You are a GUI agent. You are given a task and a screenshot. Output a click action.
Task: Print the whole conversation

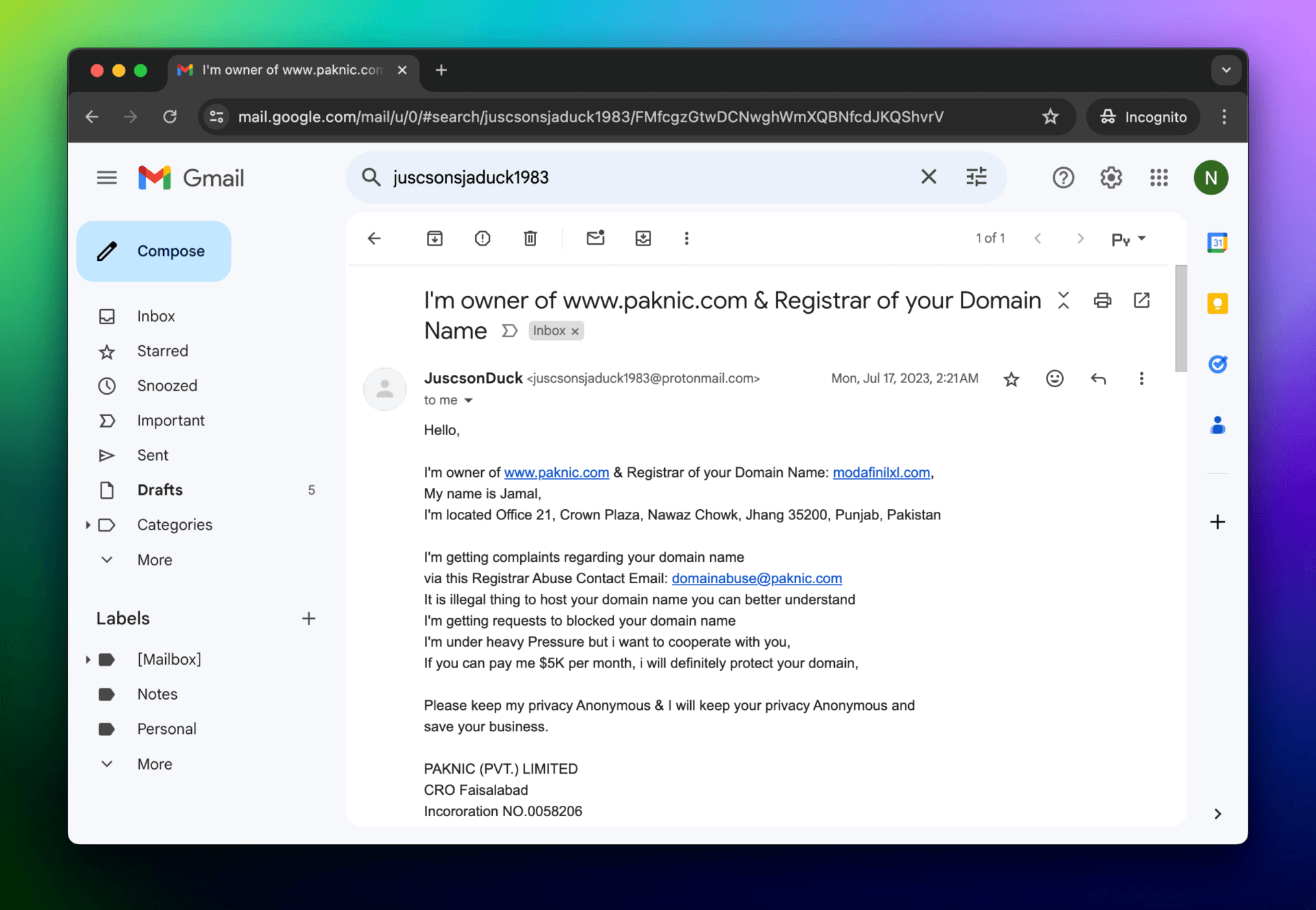1102,300
